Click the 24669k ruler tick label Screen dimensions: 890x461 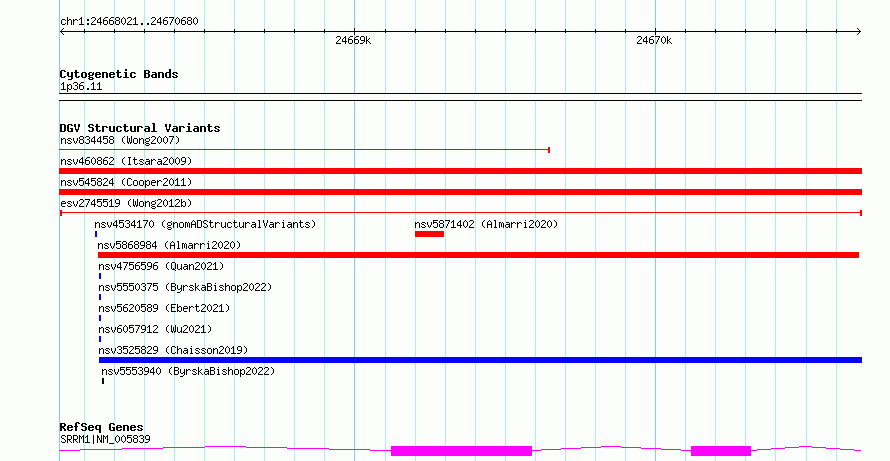(x=353, y=40)
